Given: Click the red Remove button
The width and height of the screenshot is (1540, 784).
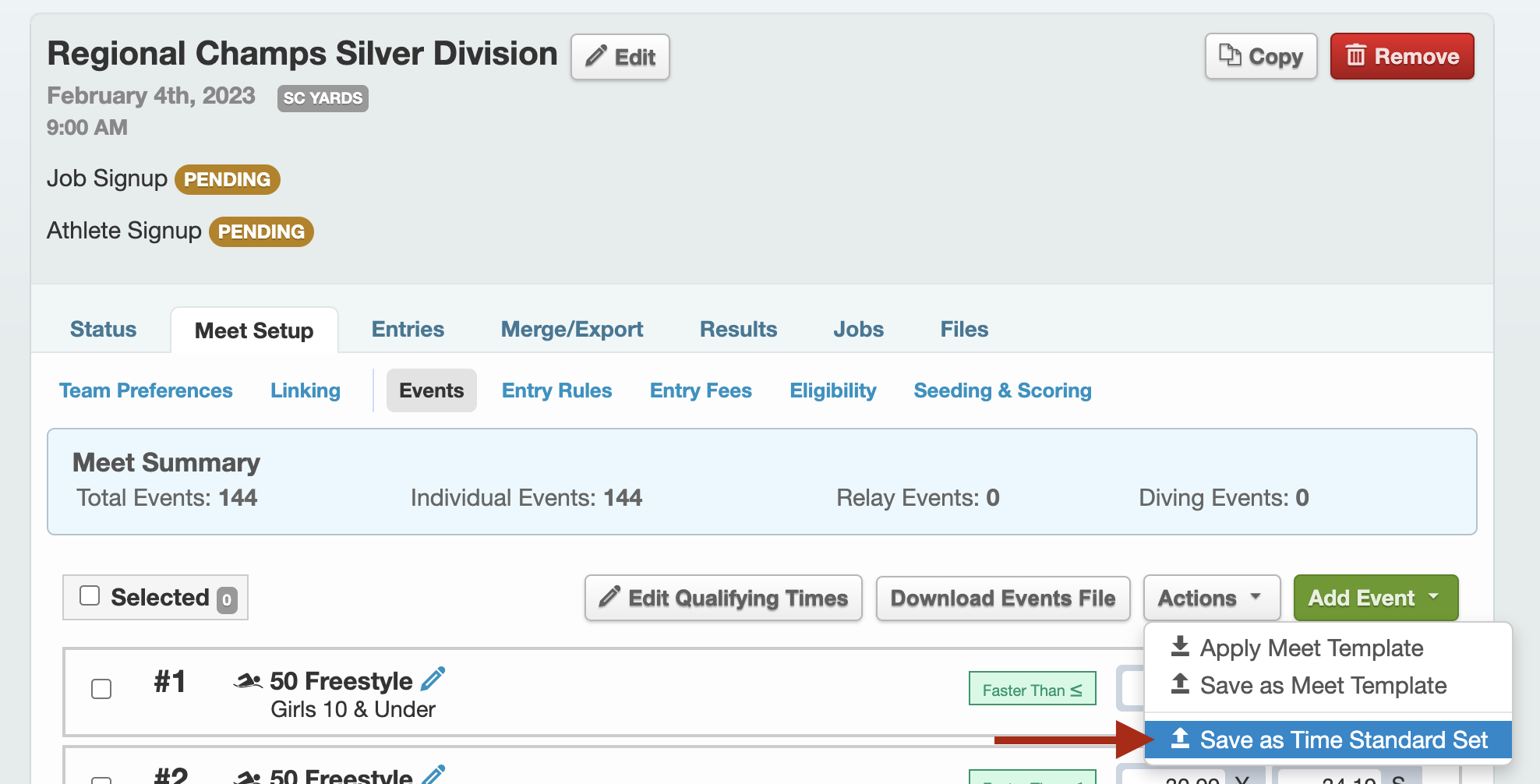Looking at the screenshot, I should tap(1402, 56).
